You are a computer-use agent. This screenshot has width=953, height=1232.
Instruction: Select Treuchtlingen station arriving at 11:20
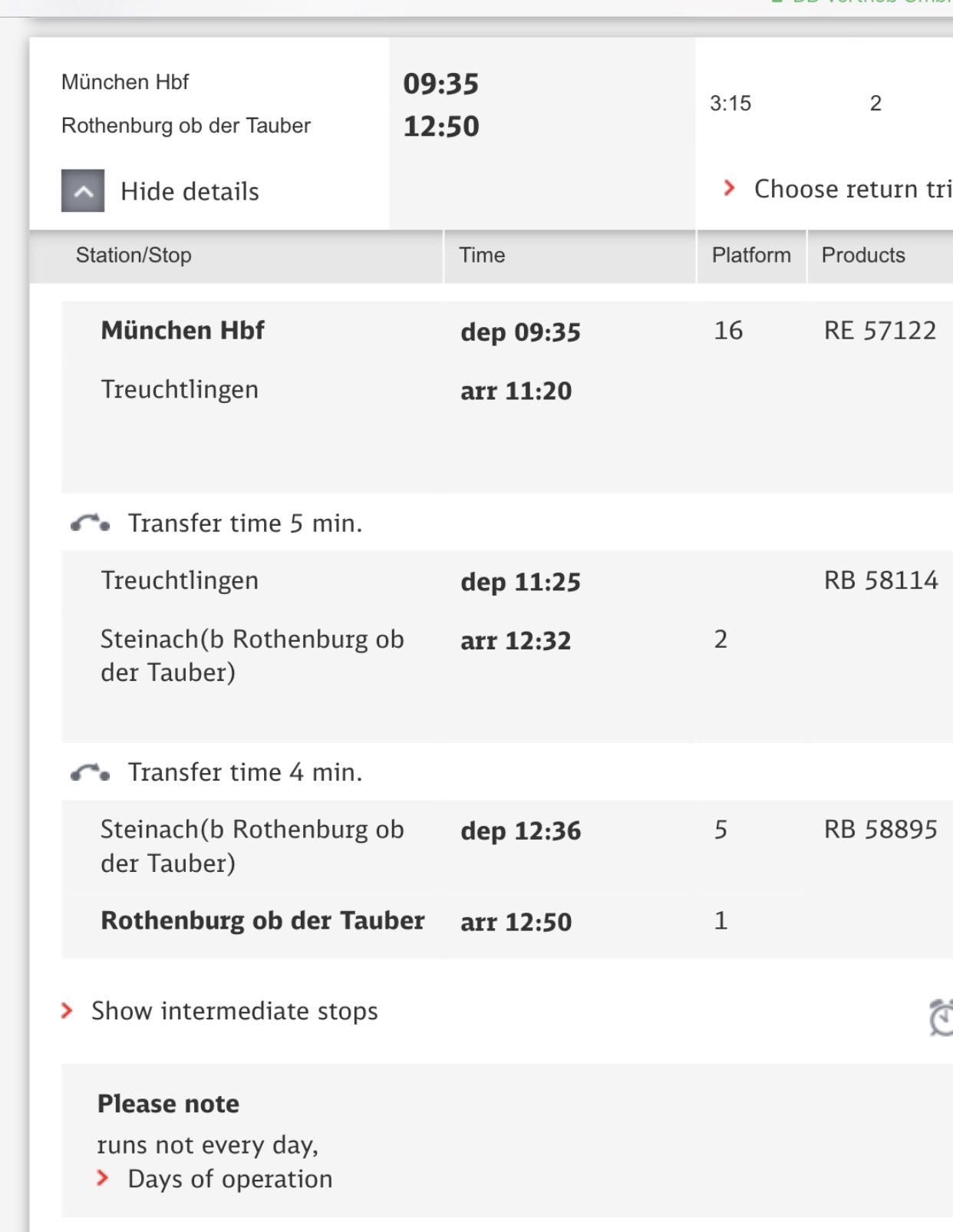click(180, 390)
